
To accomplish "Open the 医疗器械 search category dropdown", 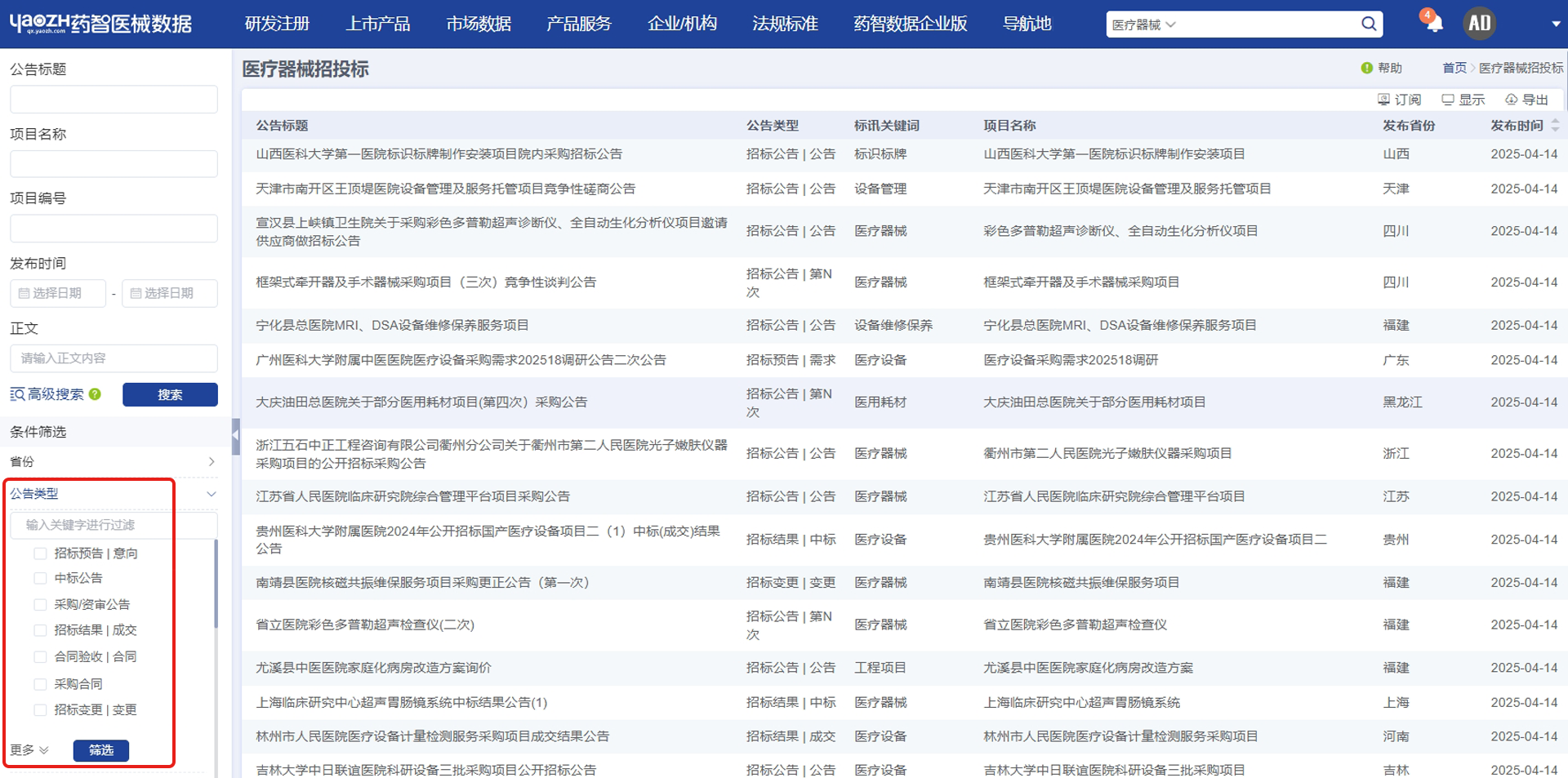I will [x=1143, y=24].
